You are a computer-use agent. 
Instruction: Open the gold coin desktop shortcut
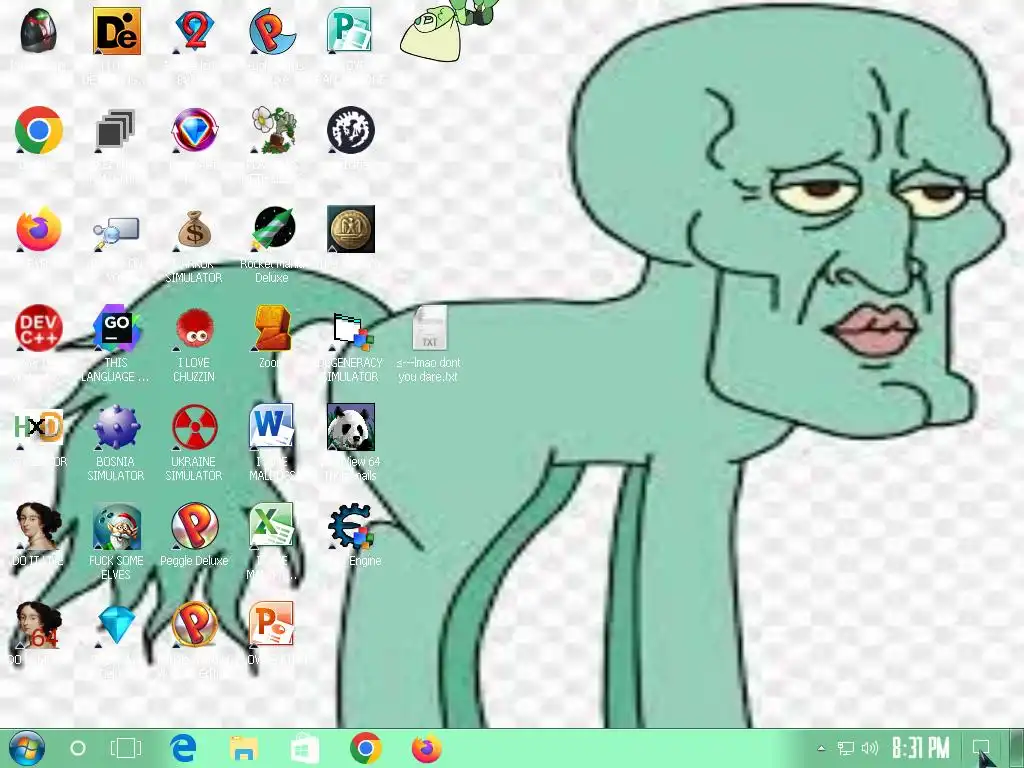point(351,229)
